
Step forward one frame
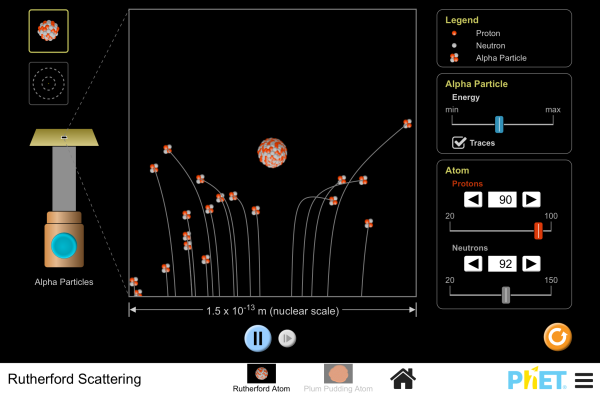pyautogui.click(x=287, y=339)
